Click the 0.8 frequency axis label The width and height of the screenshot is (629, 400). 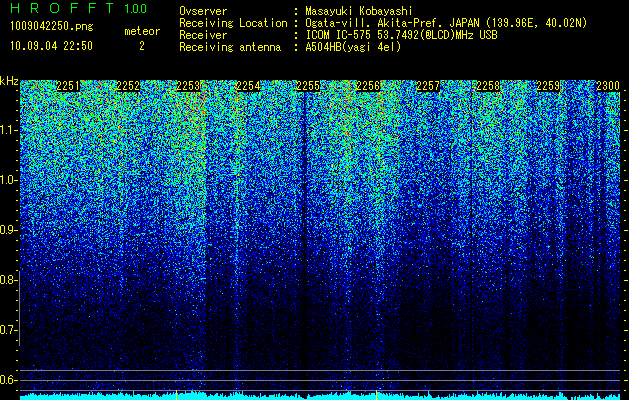(x=7, y=280)
